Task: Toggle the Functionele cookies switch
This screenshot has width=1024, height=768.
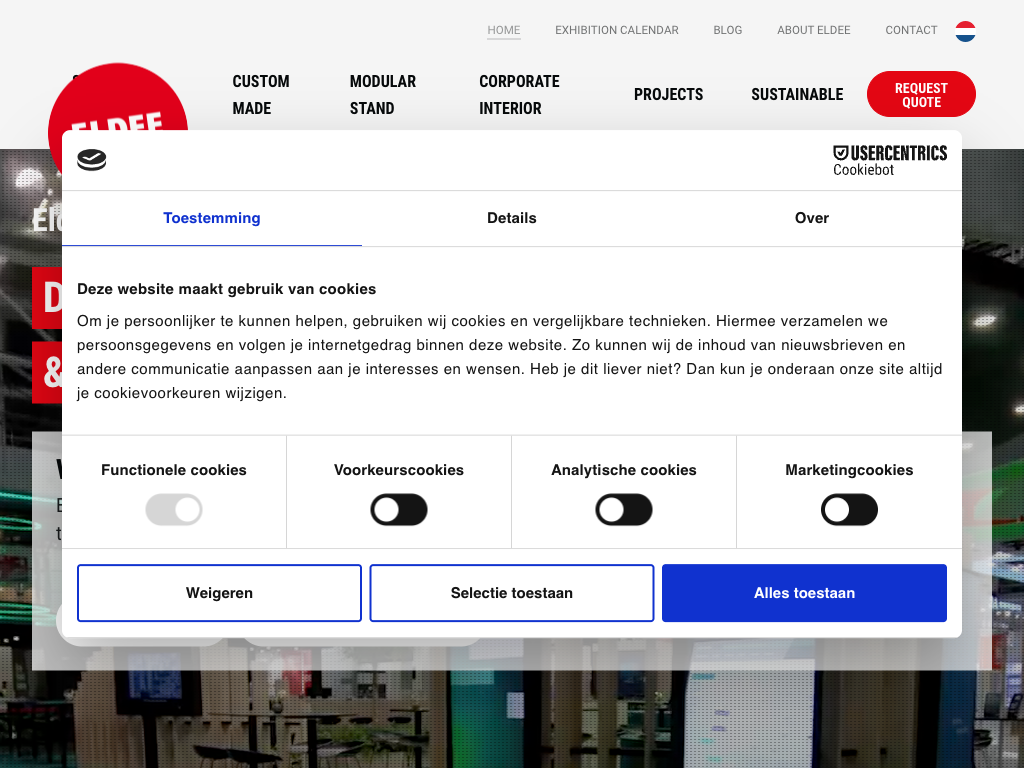Action: point(174,510)
